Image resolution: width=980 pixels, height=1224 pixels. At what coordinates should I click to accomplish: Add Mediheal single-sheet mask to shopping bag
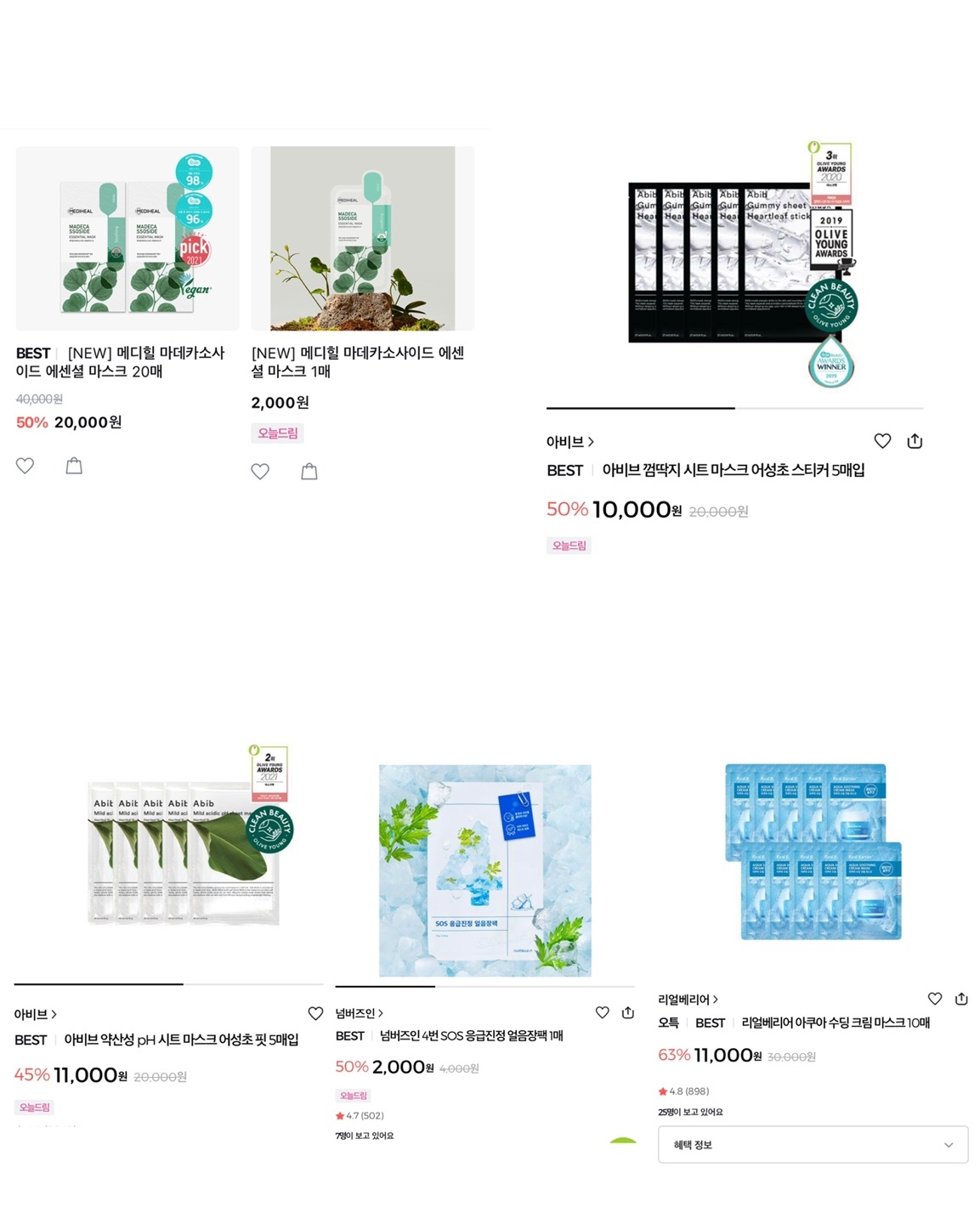309,471
